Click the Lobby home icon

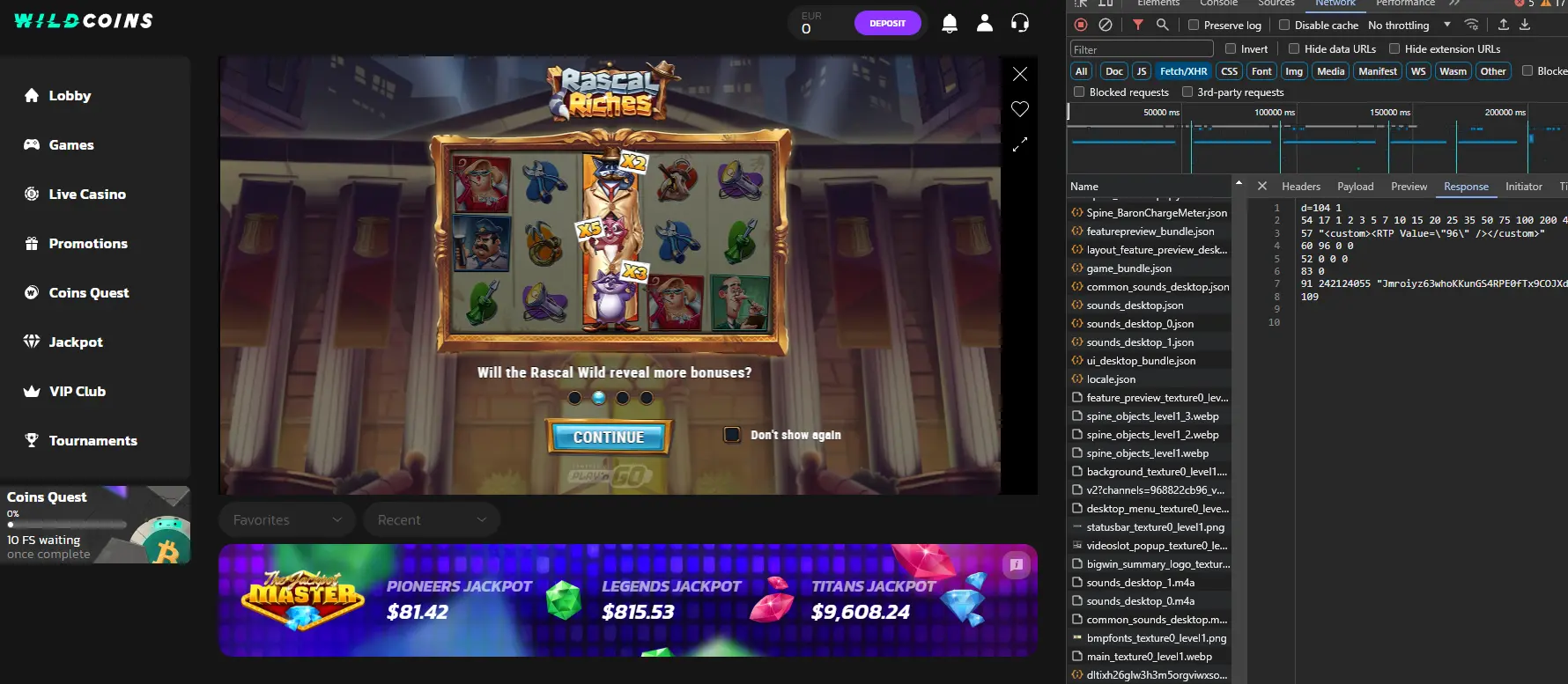(x=32, y=95)
